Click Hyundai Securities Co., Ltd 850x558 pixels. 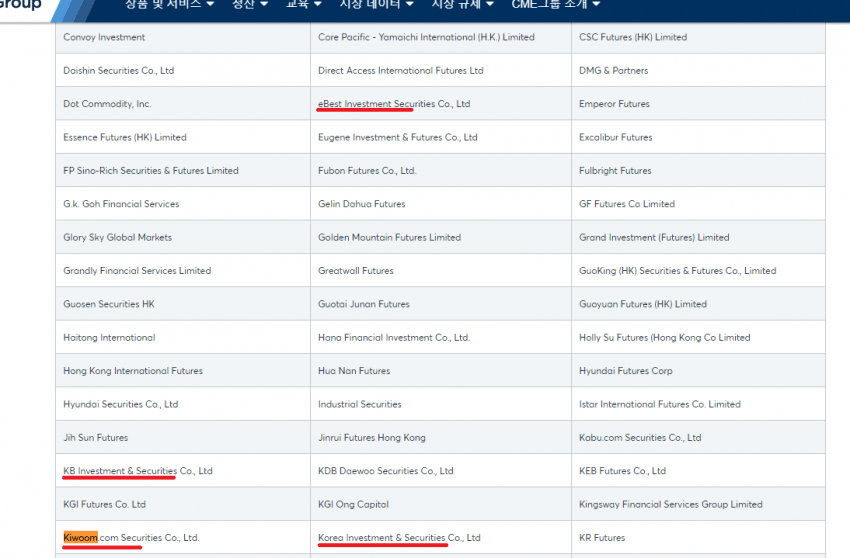tap(120, 404)
